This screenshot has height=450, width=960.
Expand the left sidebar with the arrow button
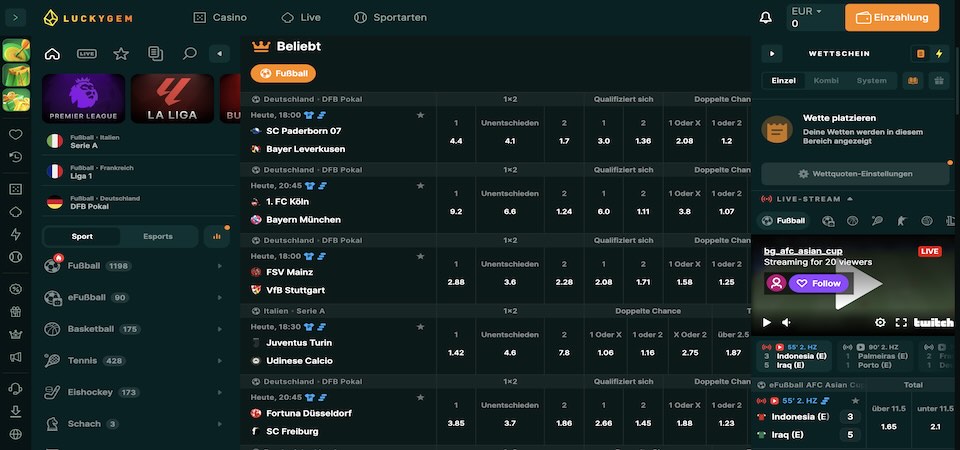(15, 17)
